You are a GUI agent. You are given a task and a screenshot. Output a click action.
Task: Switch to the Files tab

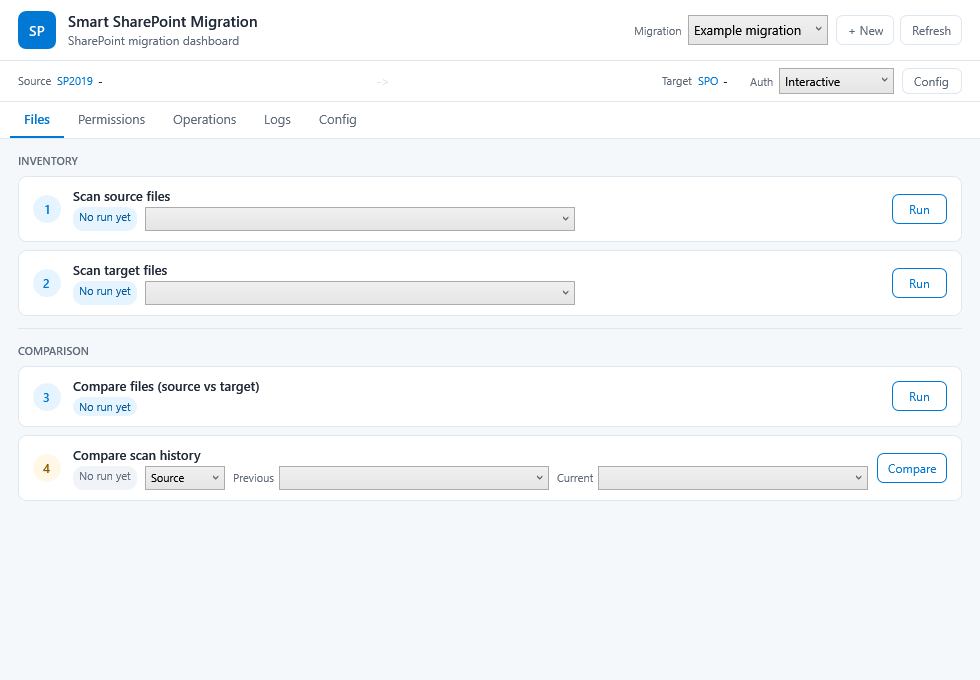37,119
